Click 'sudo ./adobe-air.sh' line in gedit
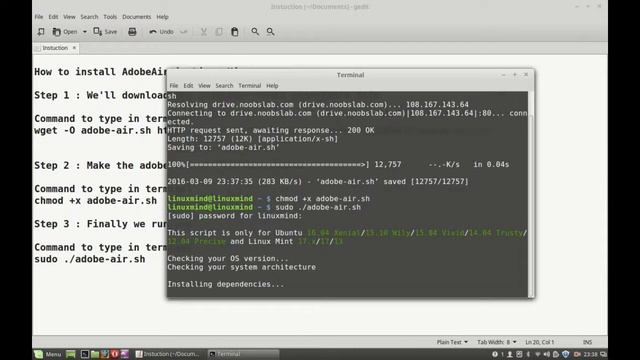 tap(90, 259)
